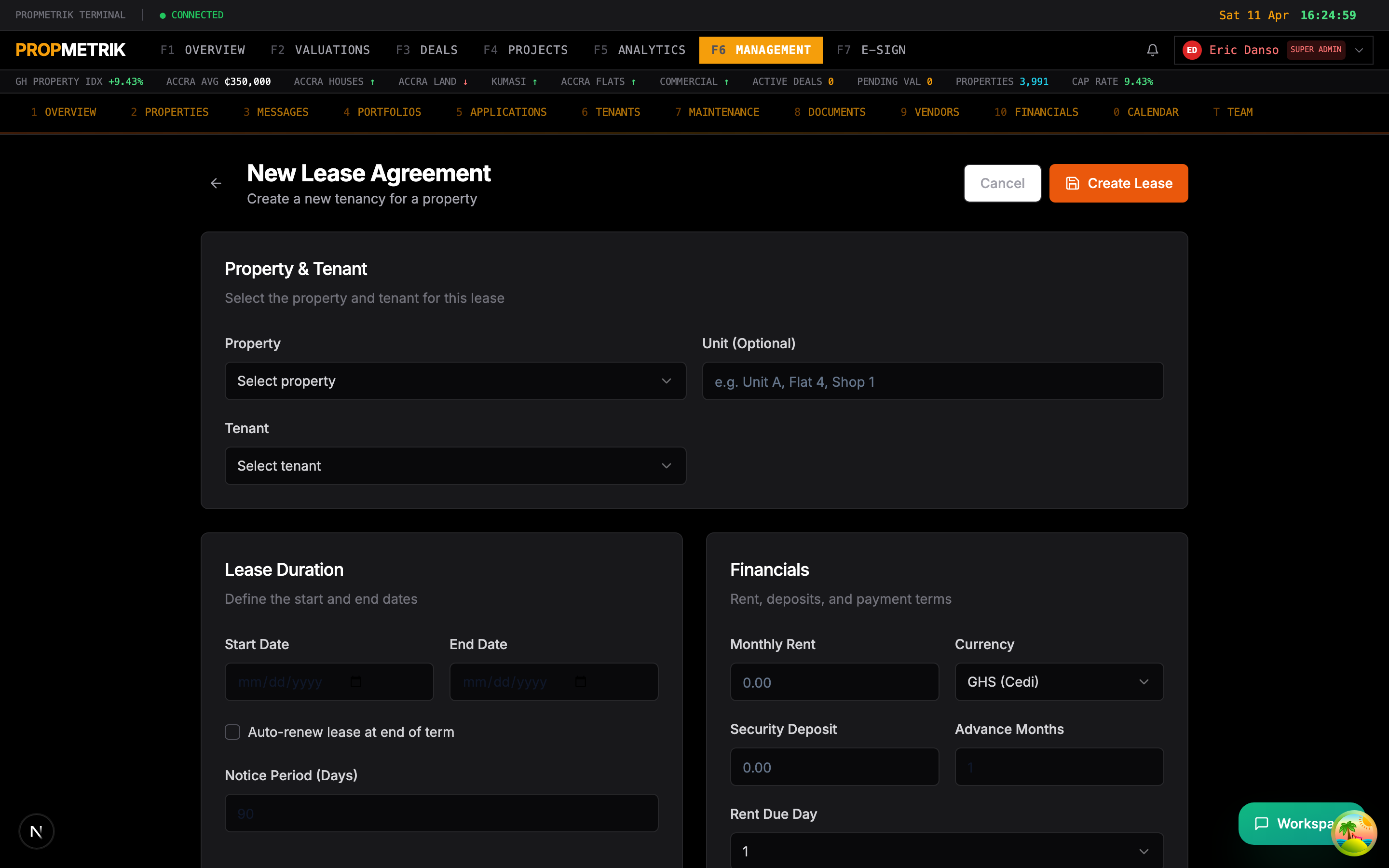The width and height of the screenshot is (1389, 868).
Task: Focus the Security Deposit field
Action: [x=834, y=766]
